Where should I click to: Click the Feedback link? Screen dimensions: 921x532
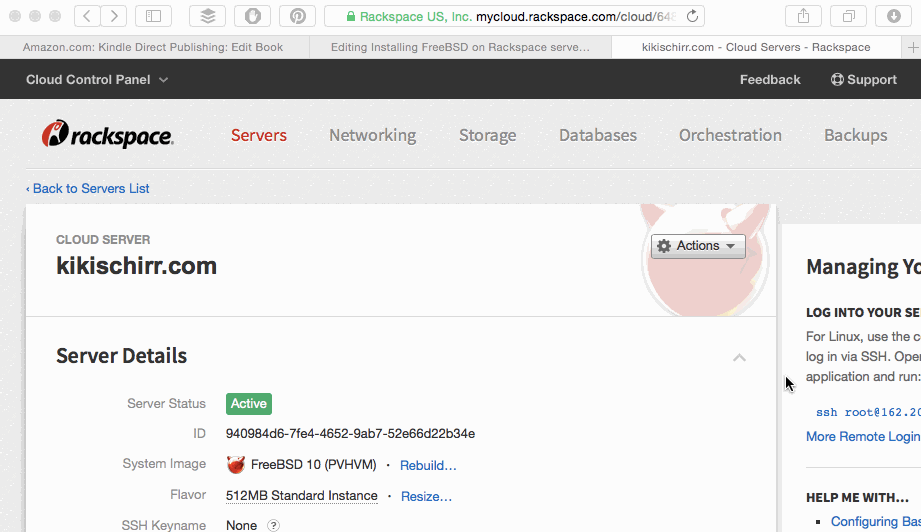pos(769,80)
